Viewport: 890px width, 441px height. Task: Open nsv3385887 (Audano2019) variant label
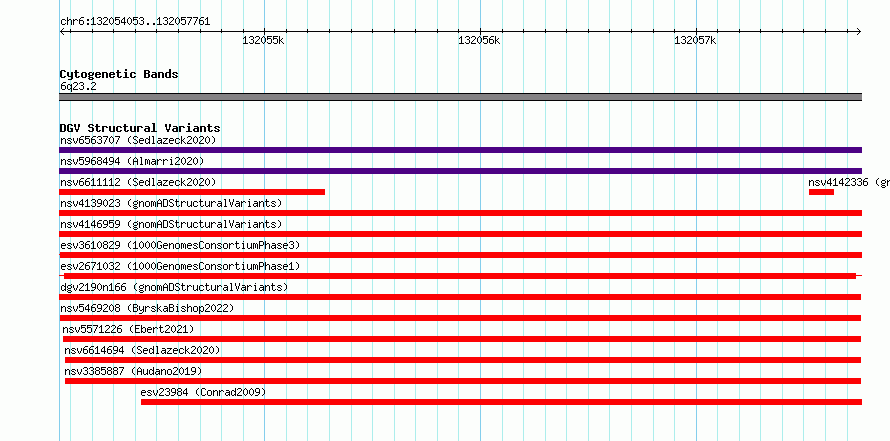[133, 371]
